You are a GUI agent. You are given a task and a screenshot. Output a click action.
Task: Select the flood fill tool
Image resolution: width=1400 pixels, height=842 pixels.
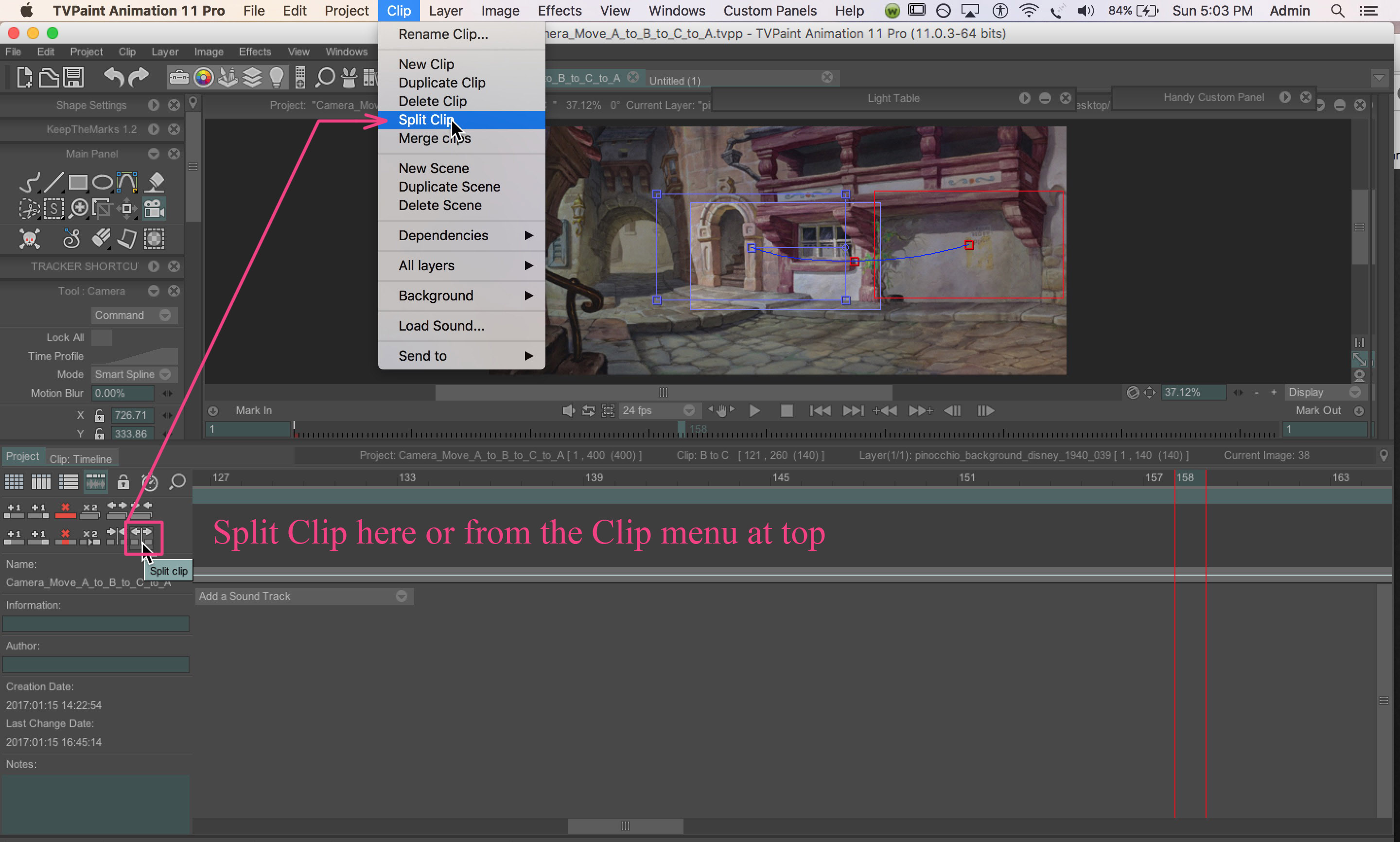point(154,182)
